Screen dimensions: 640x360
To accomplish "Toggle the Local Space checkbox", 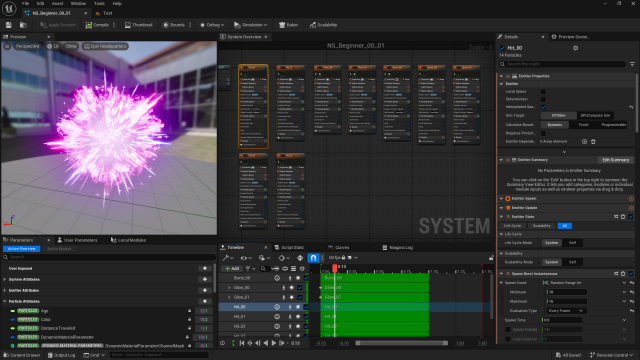I will coord(543,91).
